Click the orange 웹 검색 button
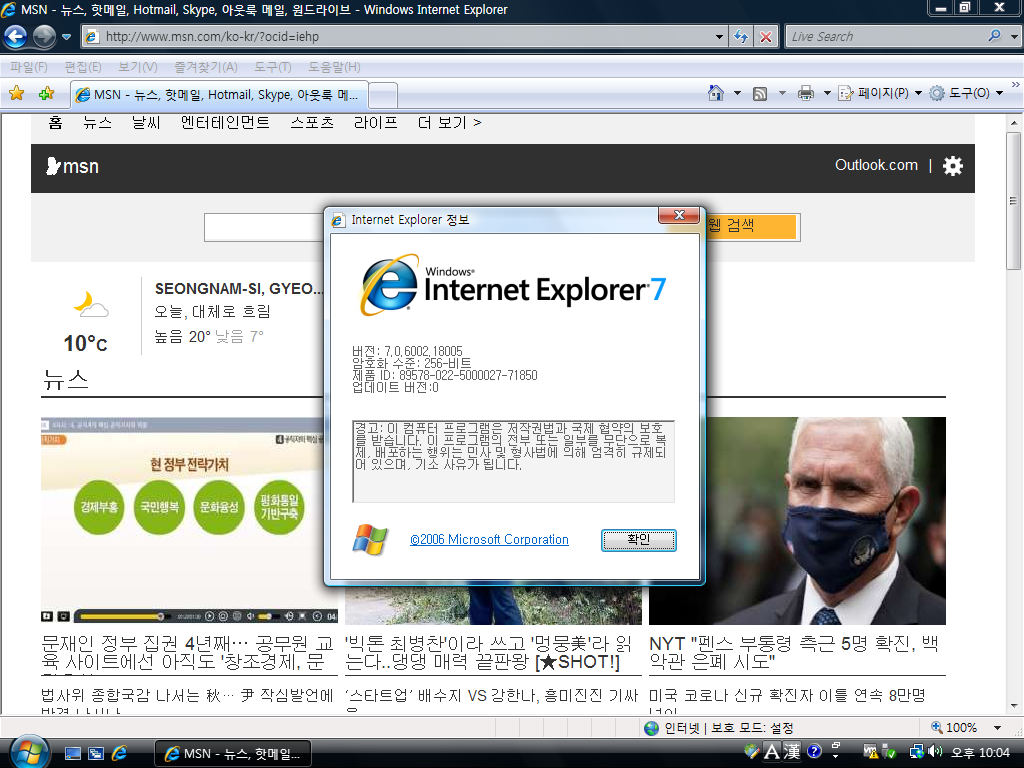 coord(752,227)
